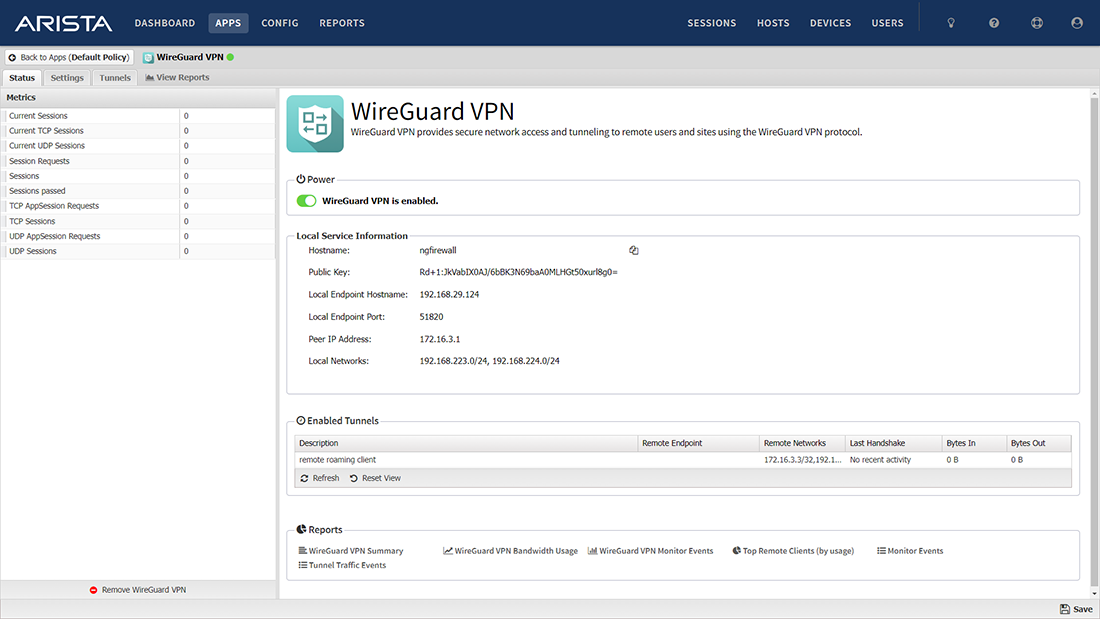
Task: Click the hostname value 'ngfirewall'
Action: coord(438,251)
